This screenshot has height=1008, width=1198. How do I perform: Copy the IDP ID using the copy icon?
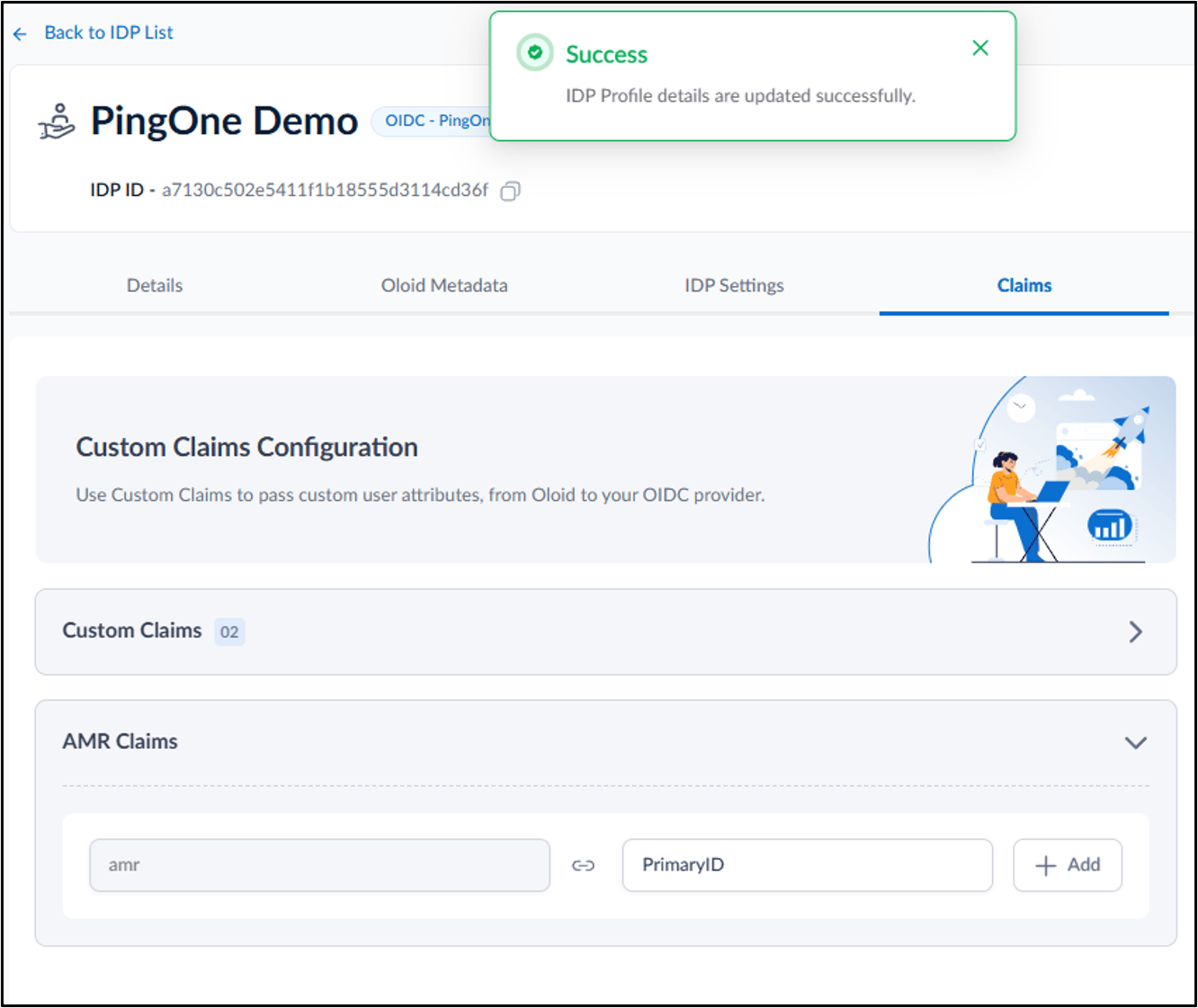[510, 191]
